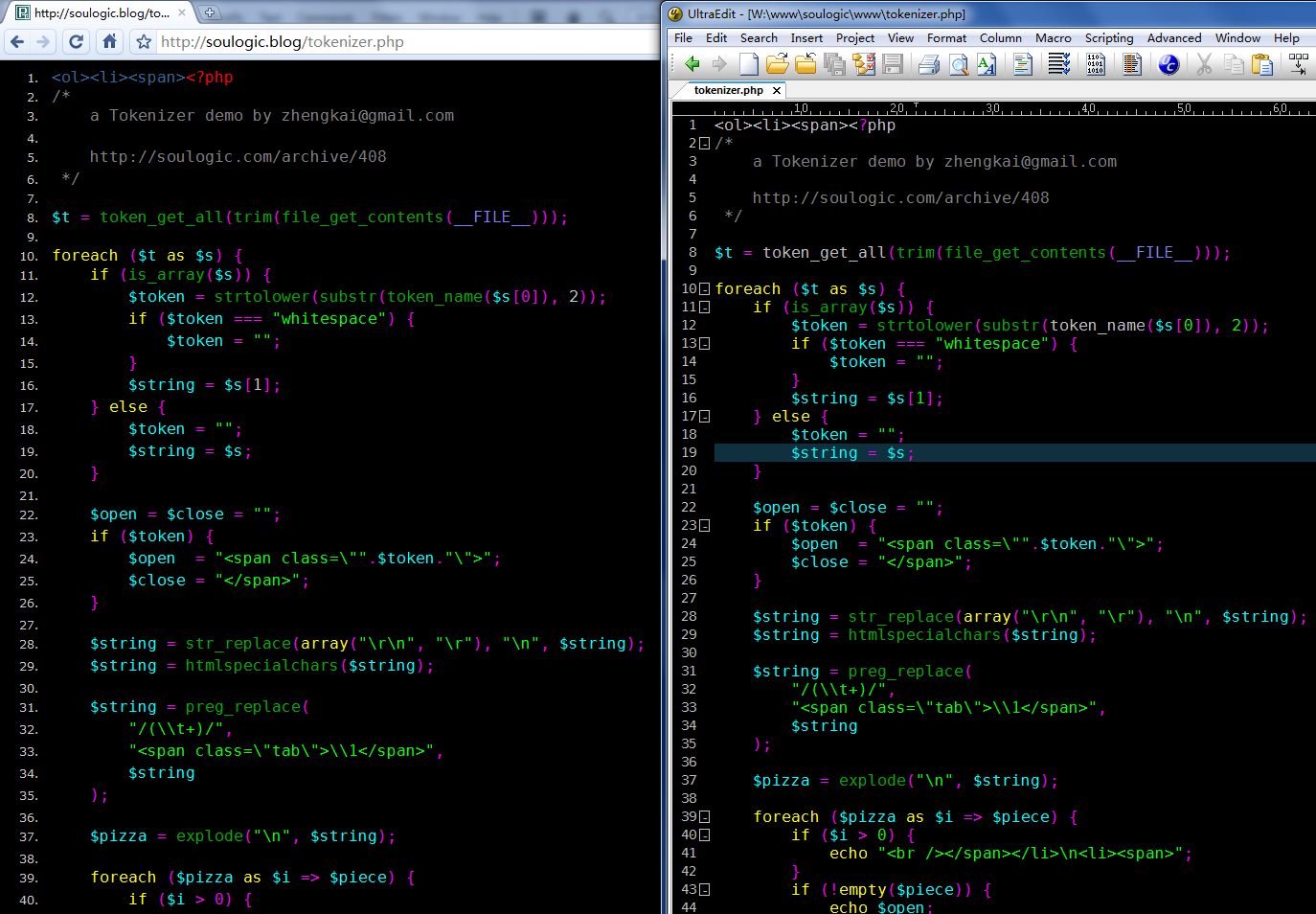Click the Open File folder icon
This screenshot has height=914, width=1316.
[777, 64]
